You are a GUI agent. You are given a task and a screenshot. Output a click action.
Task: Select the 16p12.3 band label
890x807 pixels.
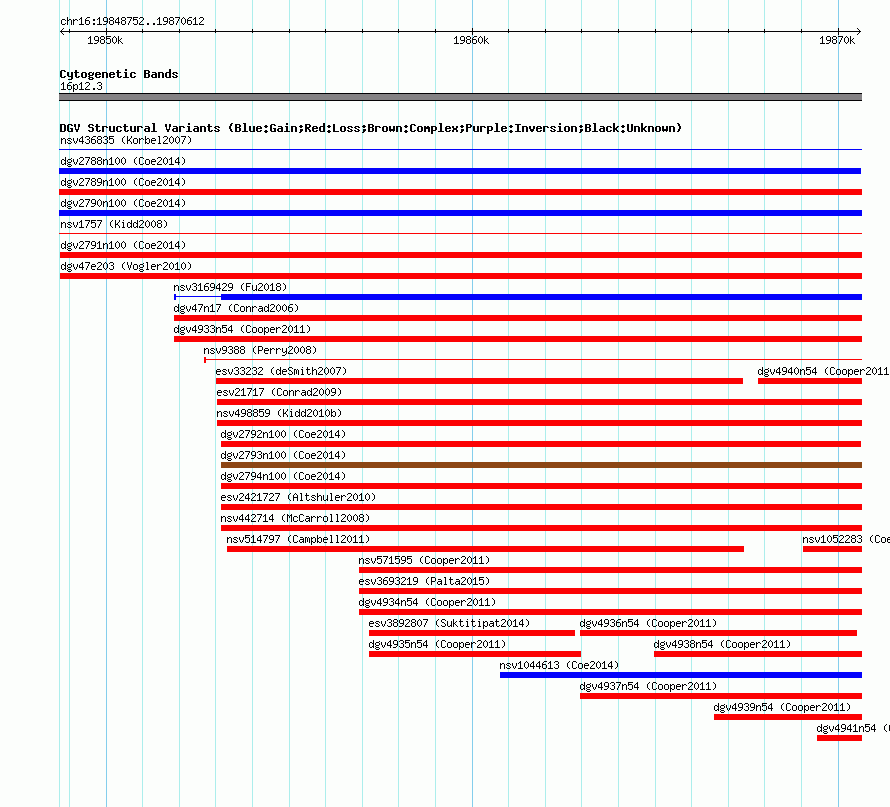coord(81,86)
